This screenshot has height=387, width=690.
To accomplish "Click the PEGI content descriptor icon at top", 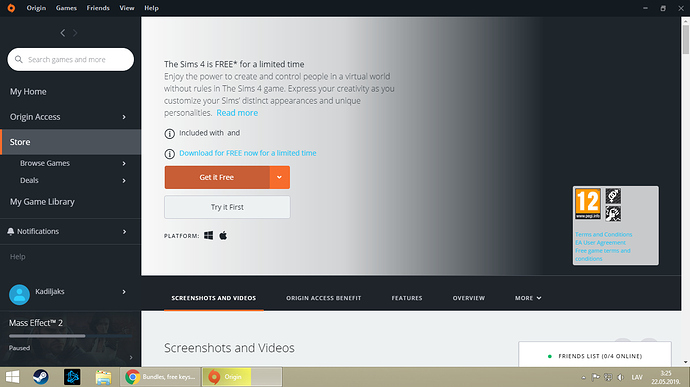I will (613, 196).
